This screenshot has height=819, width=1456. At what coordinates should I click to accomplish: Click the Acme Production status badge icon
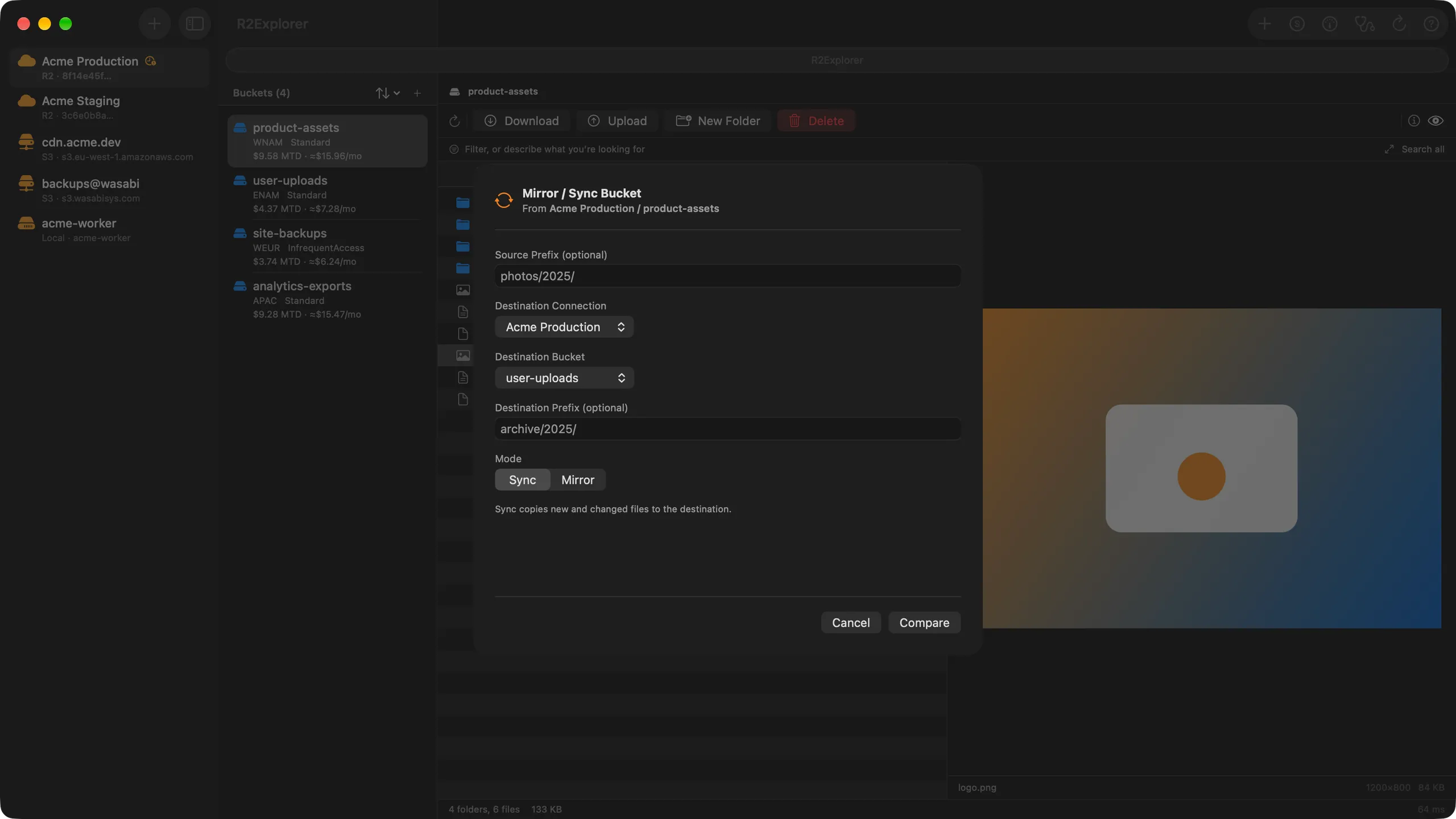tap(151, 61)
